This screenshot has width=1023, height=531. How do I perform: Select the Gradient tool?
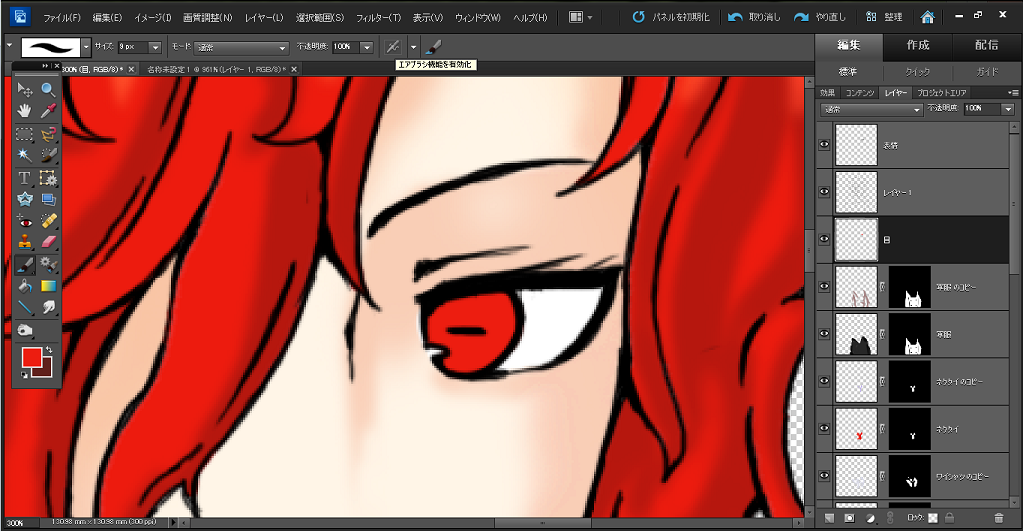[x=48, y=286]
